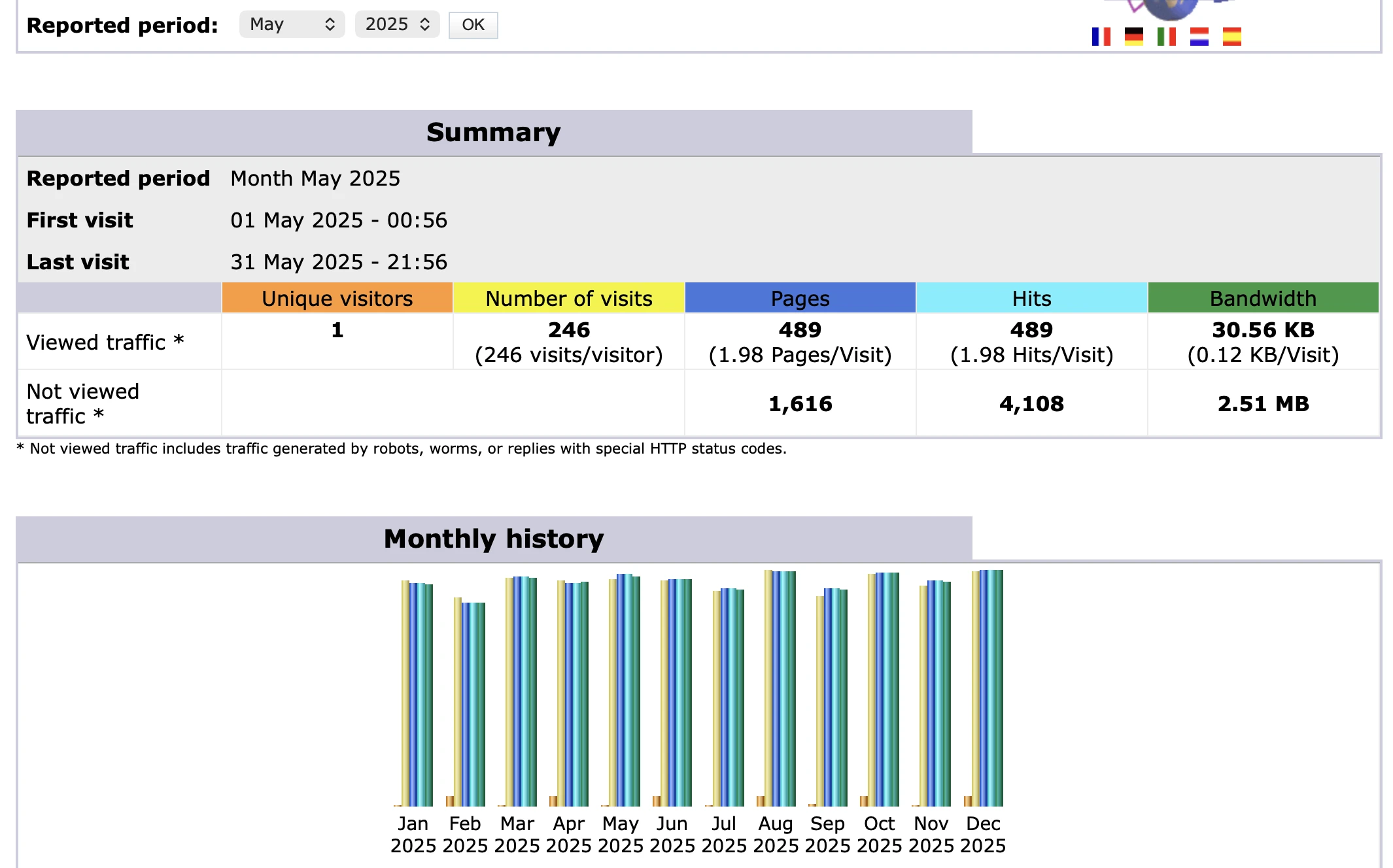
Task: Click the Jun 2025 month label
Action: click(x=672, y=835)
